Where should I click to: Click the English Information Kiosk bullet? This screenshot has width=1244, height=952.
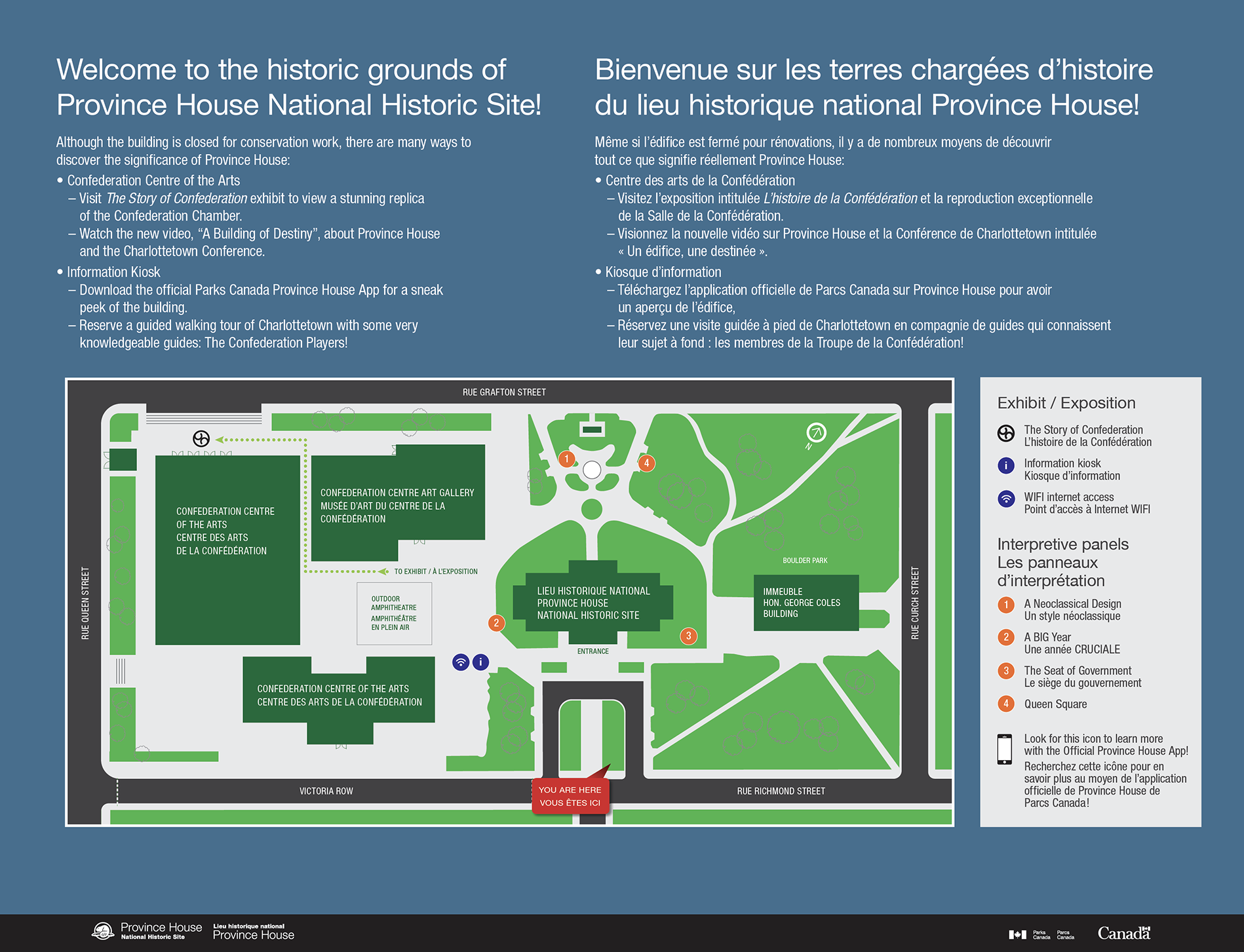[x=108, y=272]
